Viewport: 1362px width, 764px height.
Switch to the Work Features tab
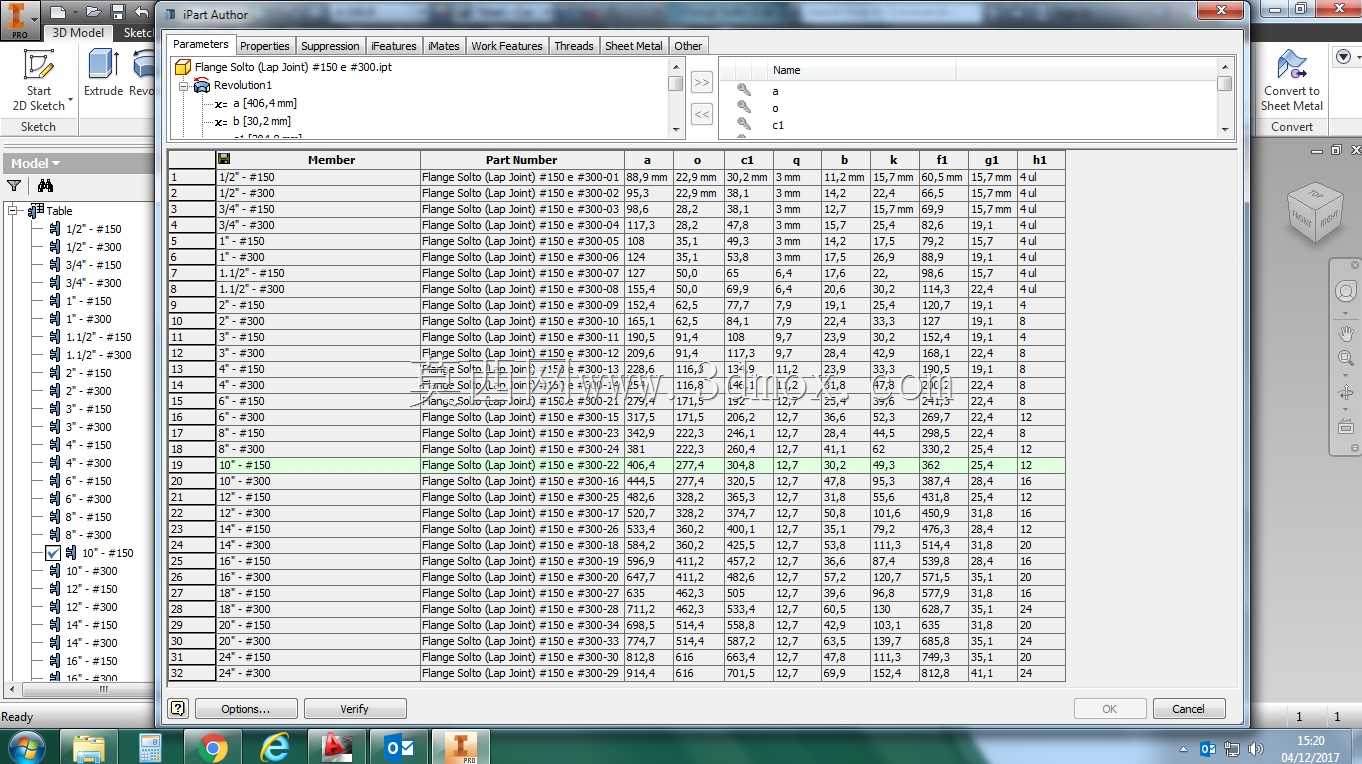[x=507, y=46]
